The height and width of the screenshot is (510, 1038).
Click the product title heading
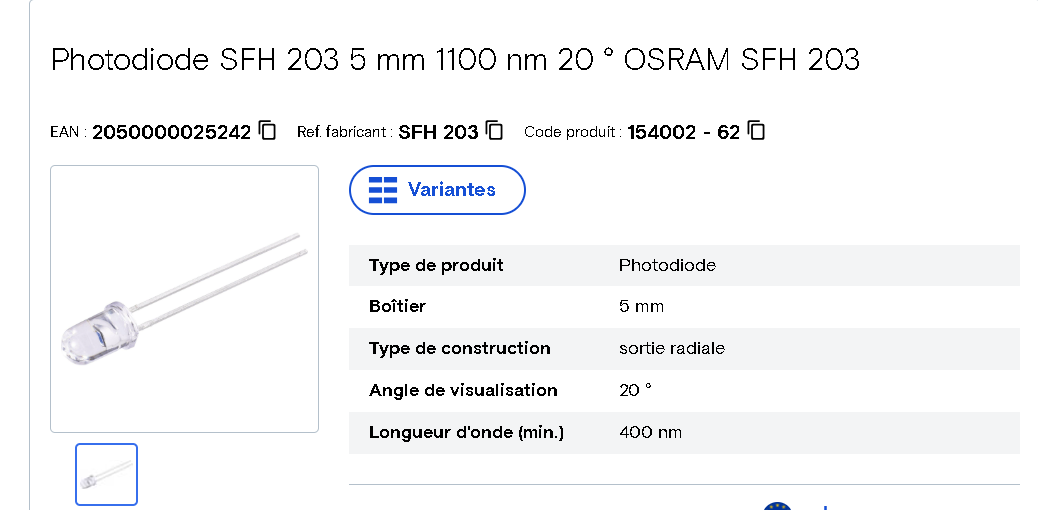pyautogui.click(x=455, y=60)
